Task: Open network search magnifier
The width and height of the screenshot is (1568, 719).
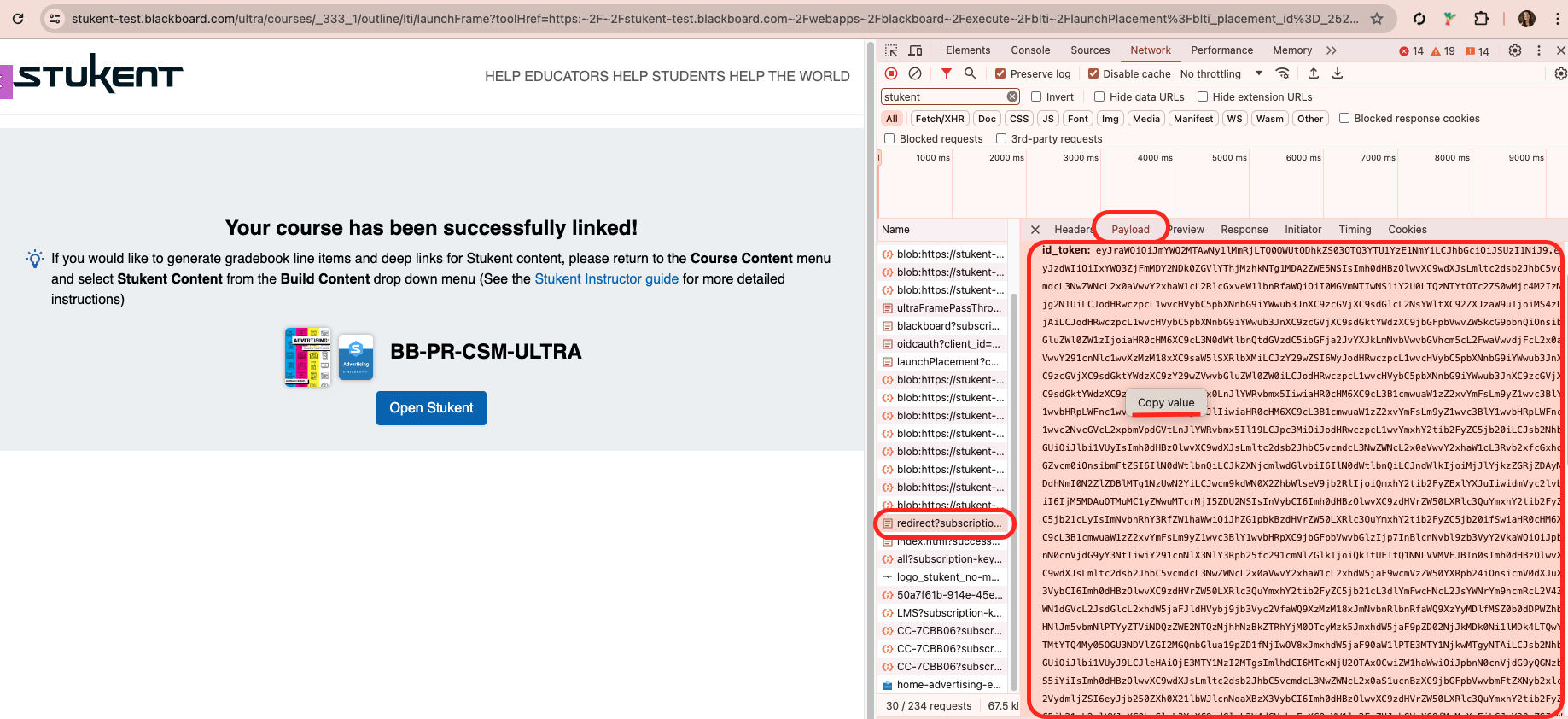Action: click(x=970, y=73)
